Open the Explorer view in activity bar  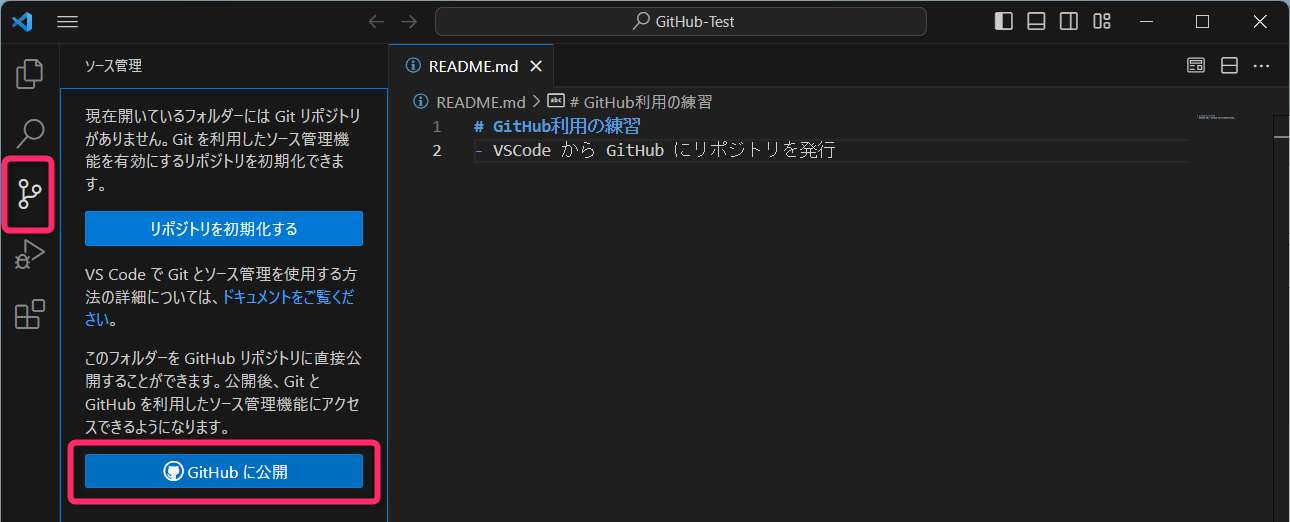pos(30,73)
